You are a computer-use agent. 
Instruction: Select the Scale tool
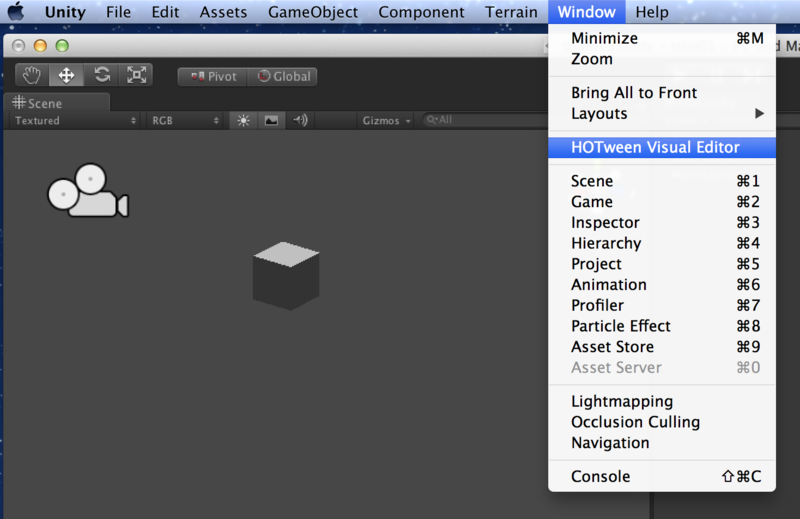(136, 76)
